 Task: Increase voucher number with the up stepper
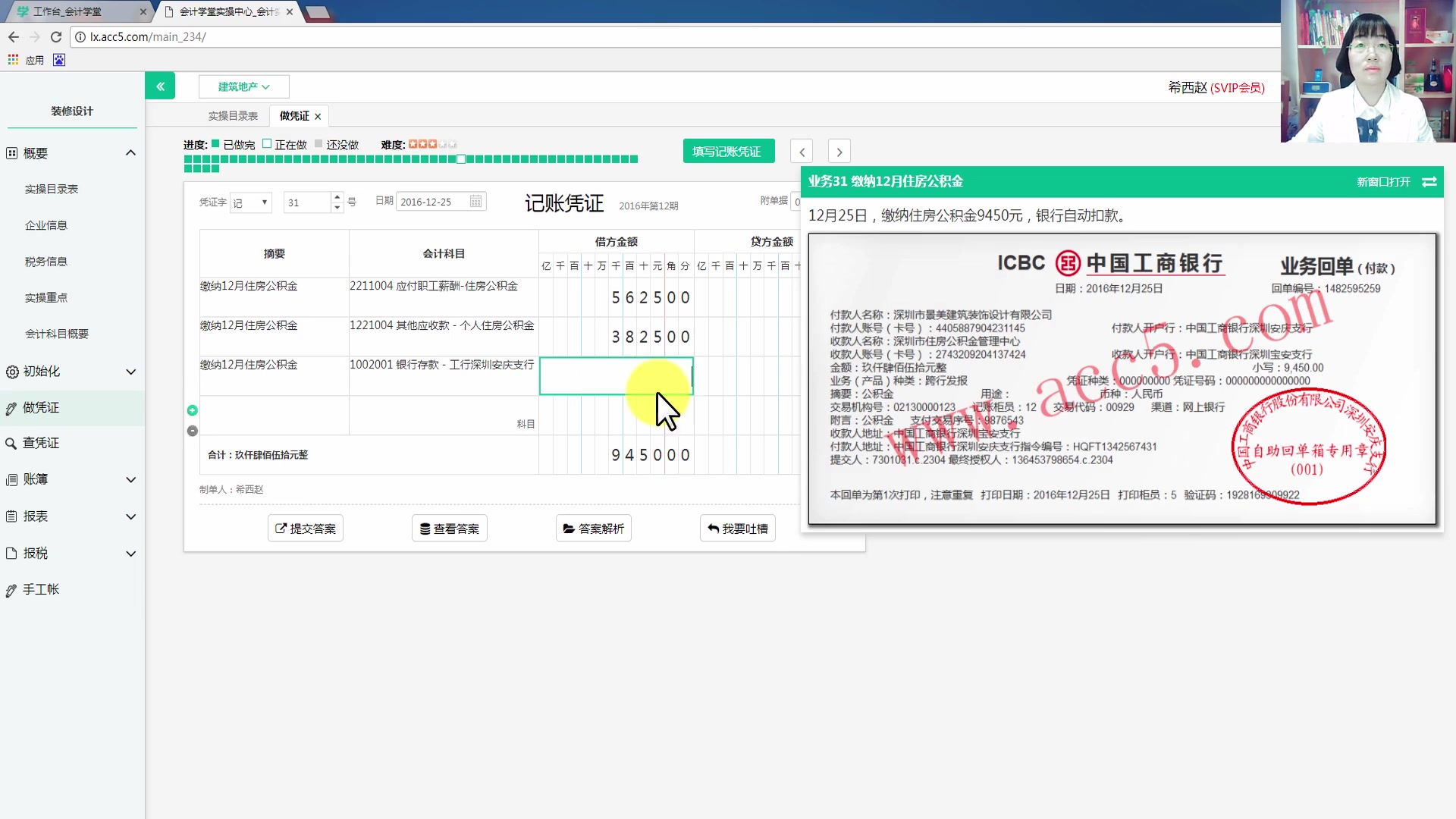[337, 197]
